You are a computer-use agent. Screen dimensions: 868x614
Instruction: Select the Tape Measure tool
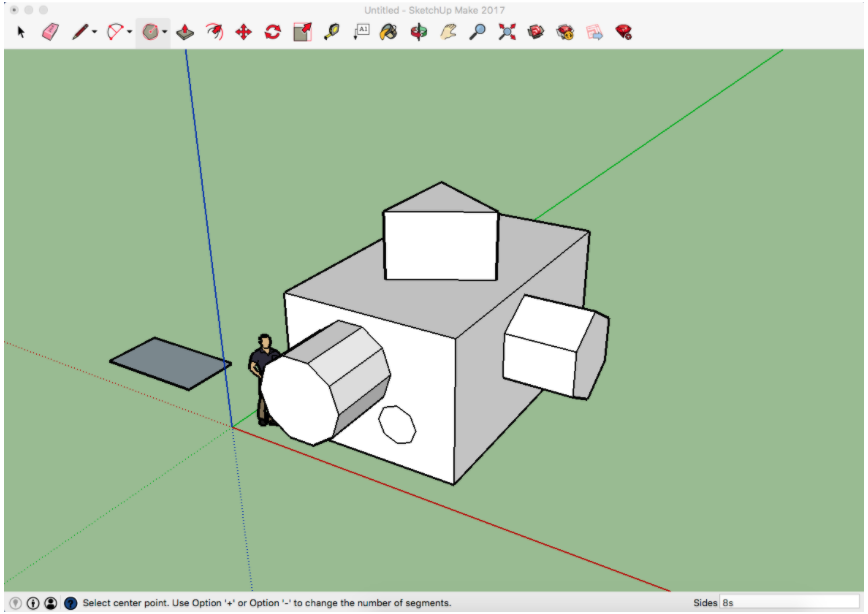332,32
